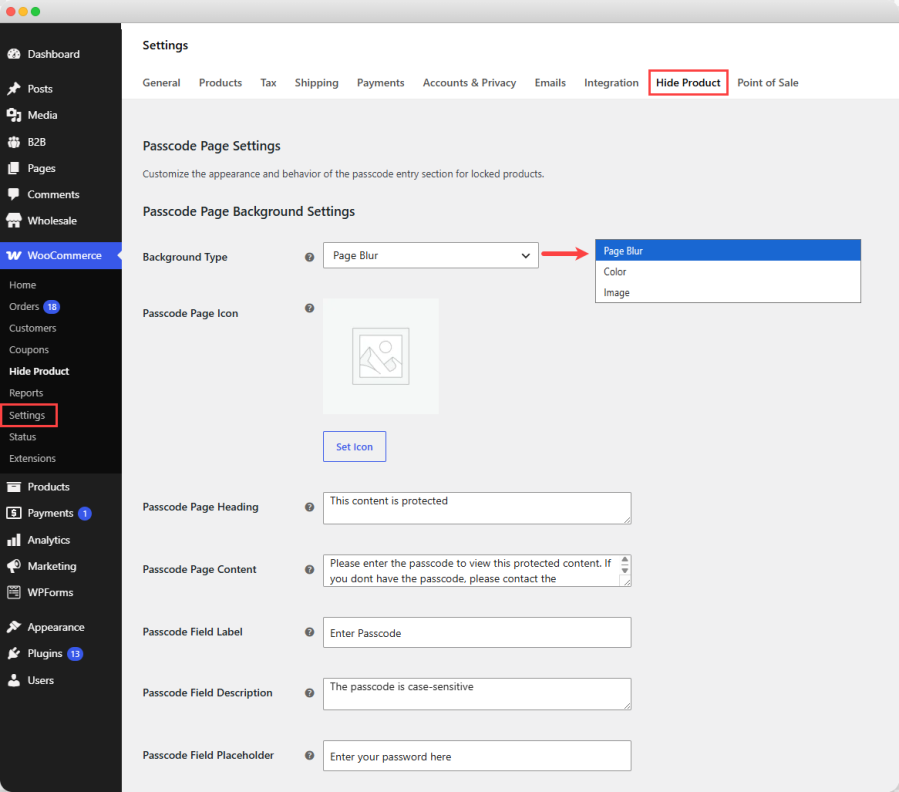Click the Analytics bar chart icon
The height and width of the screenshot is (792, 899).
pos(14,540)
